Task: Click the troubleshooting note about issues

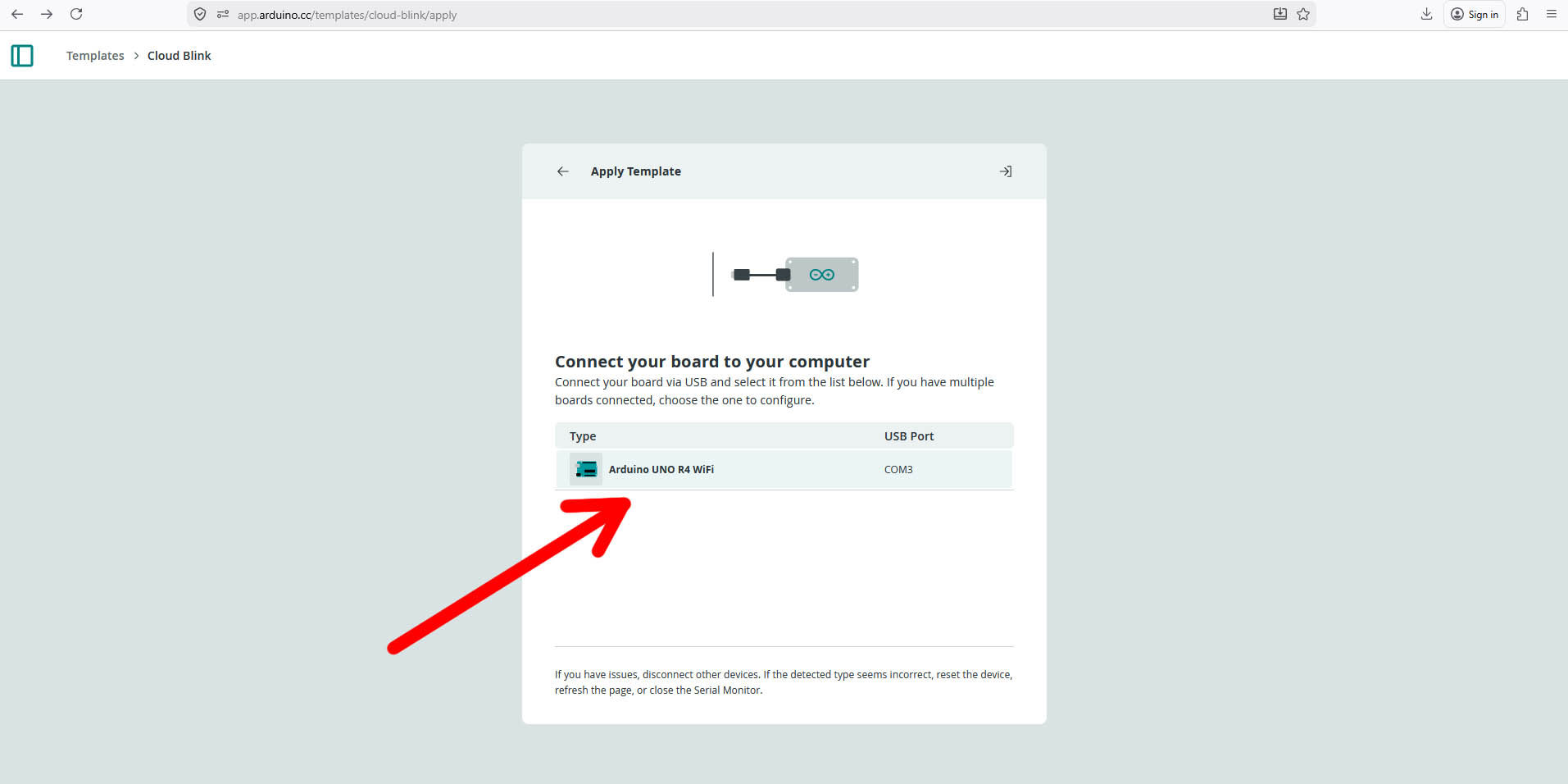Action: [784, 682]
